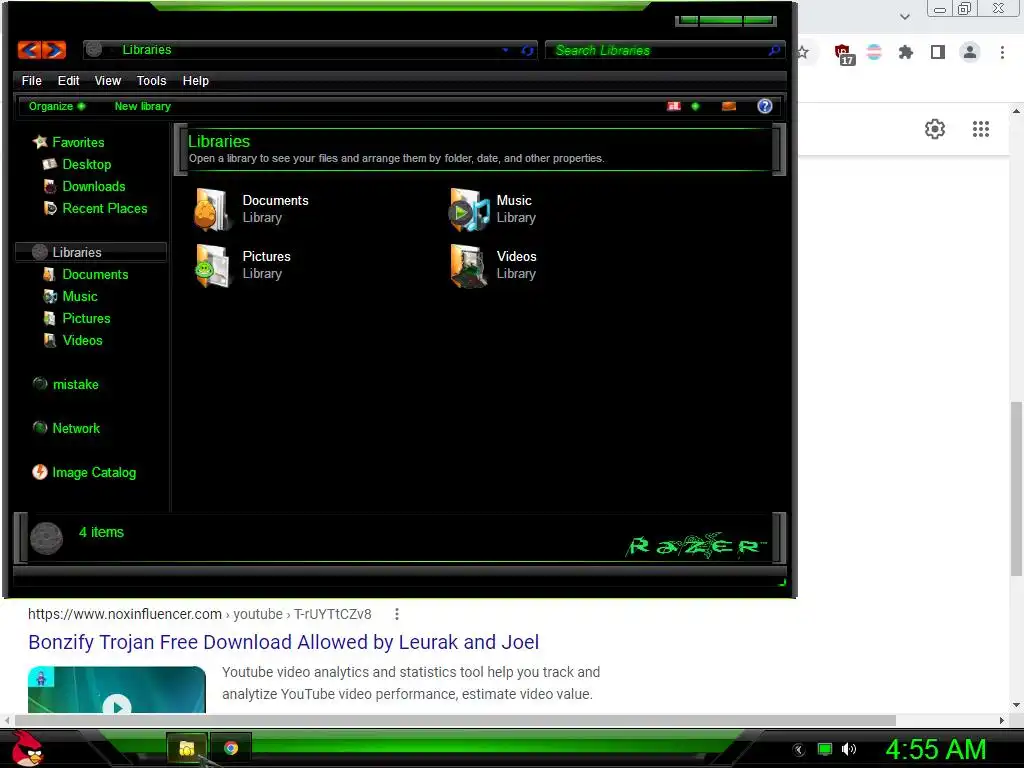The image size is (1024, 768).
Task: Open the Google apps grid icon
Action: pos(981,129)
